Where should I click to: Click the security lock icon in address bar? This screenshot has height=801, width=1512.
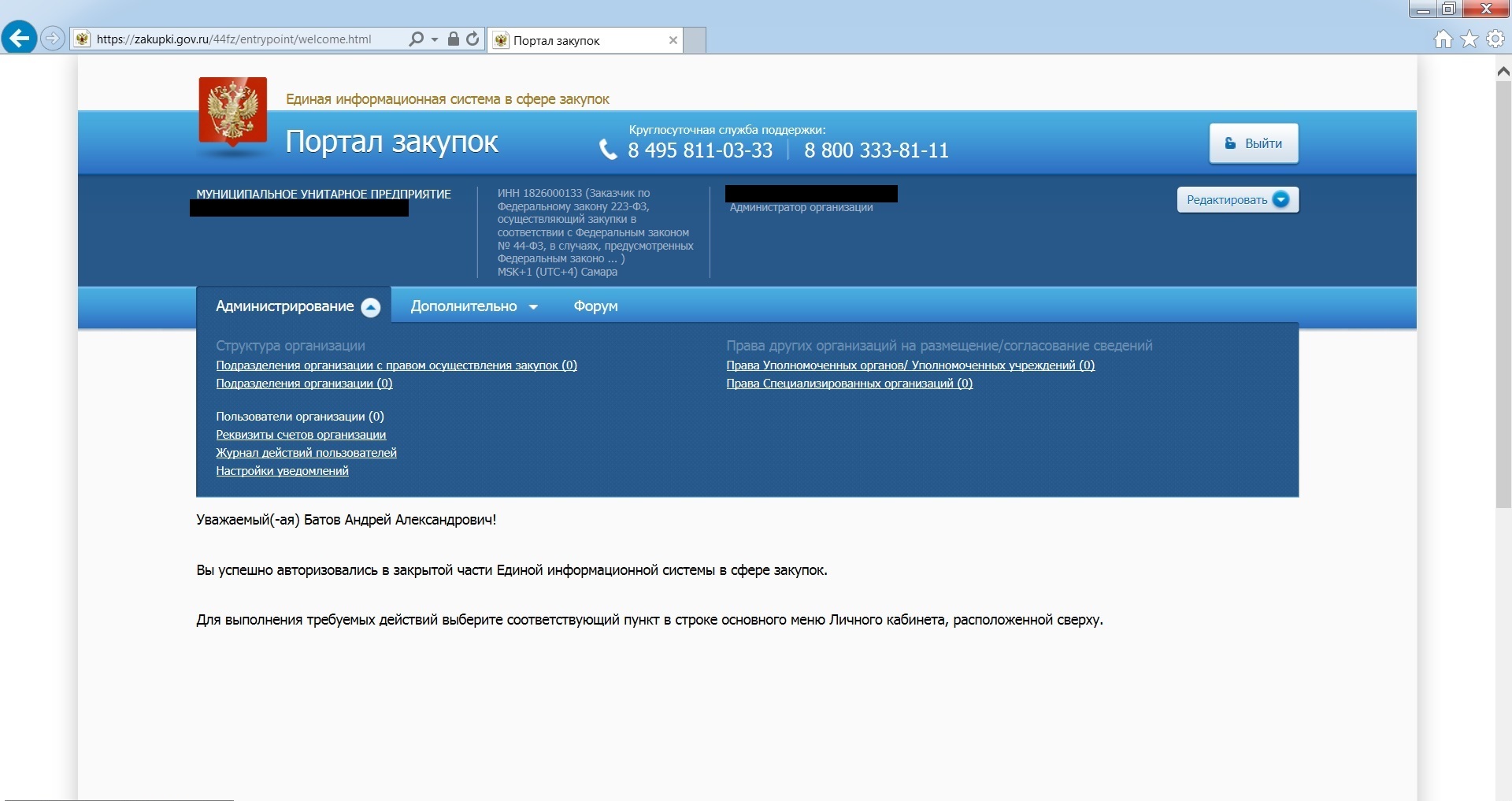click(x=454, y=39)
